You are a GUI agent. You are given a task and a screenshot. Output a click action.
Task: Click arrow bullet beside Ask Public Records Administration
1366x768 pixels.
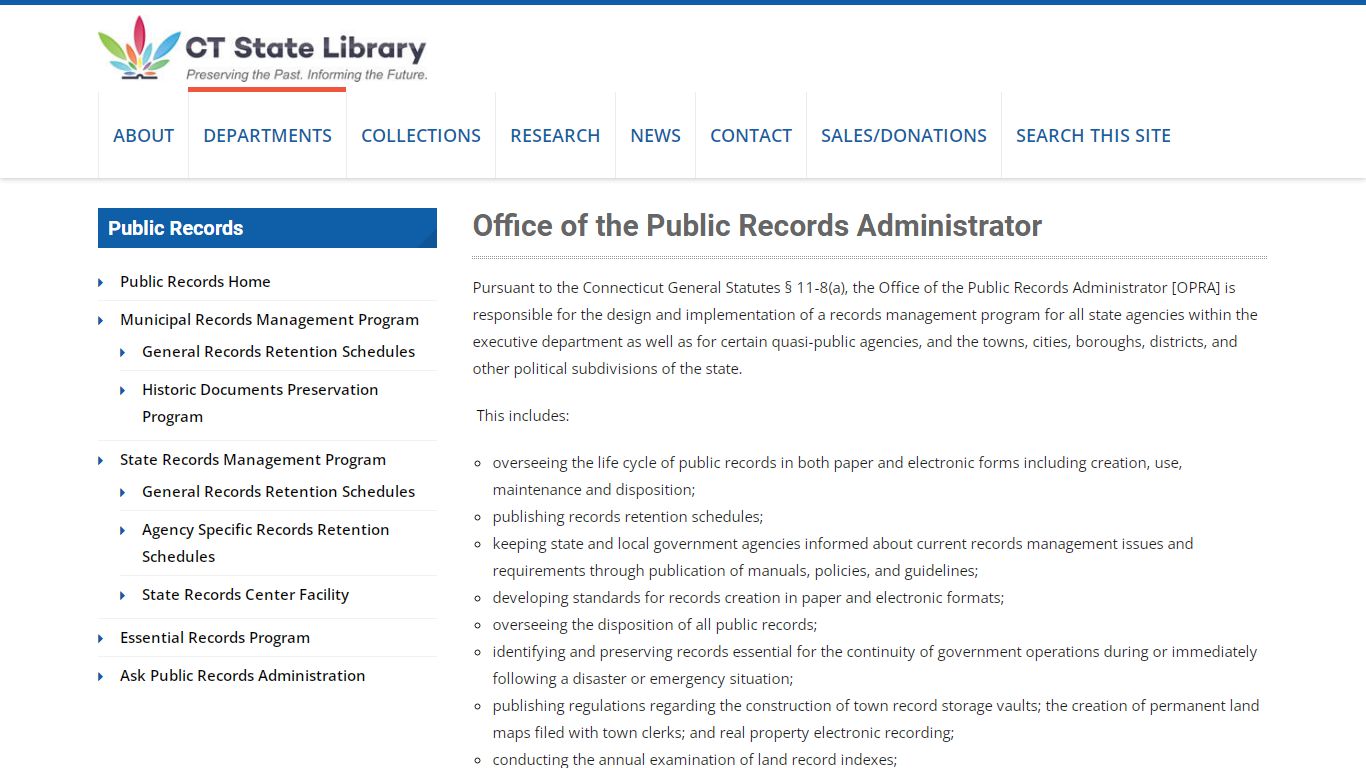[101, 677]
